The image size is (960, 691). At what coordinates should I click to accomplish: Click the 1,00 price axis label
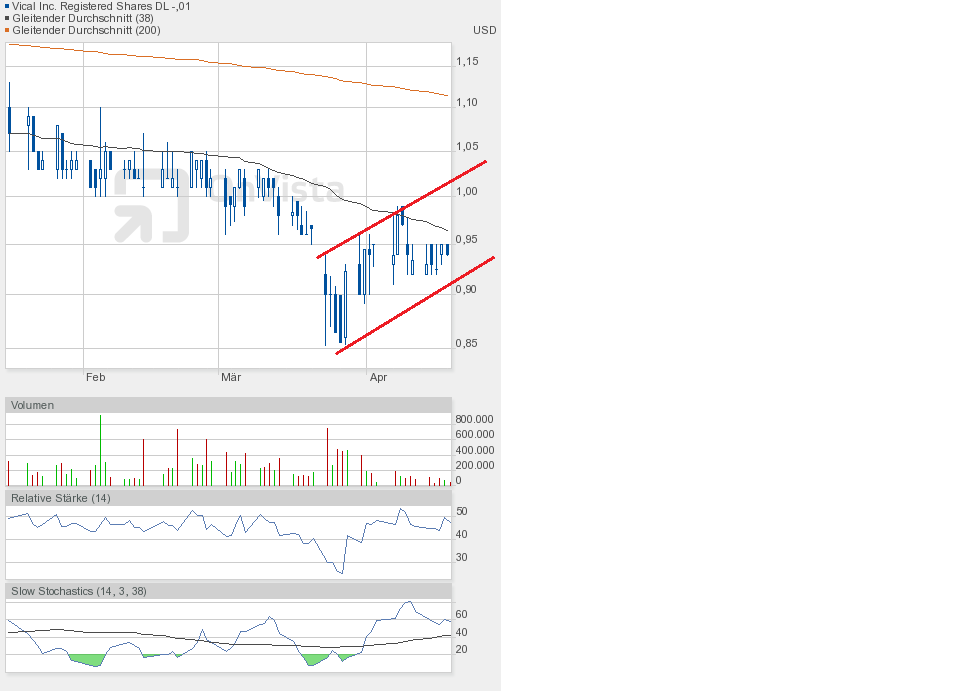click(467, 192)
